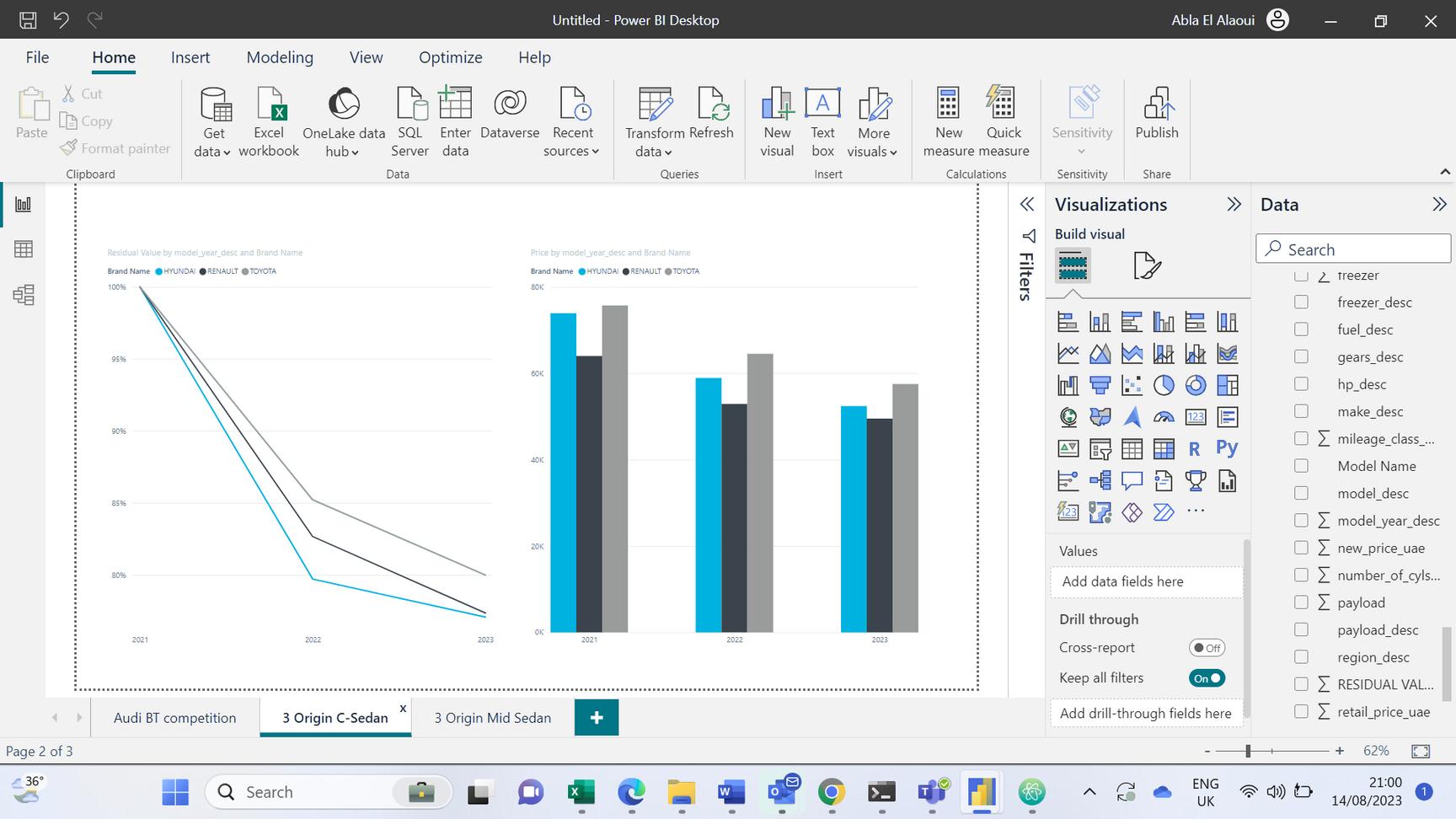The width and height of the screenshot is (1456, 819).
Task: Check the Model Name field
Action: click(x=1301, y=466)
